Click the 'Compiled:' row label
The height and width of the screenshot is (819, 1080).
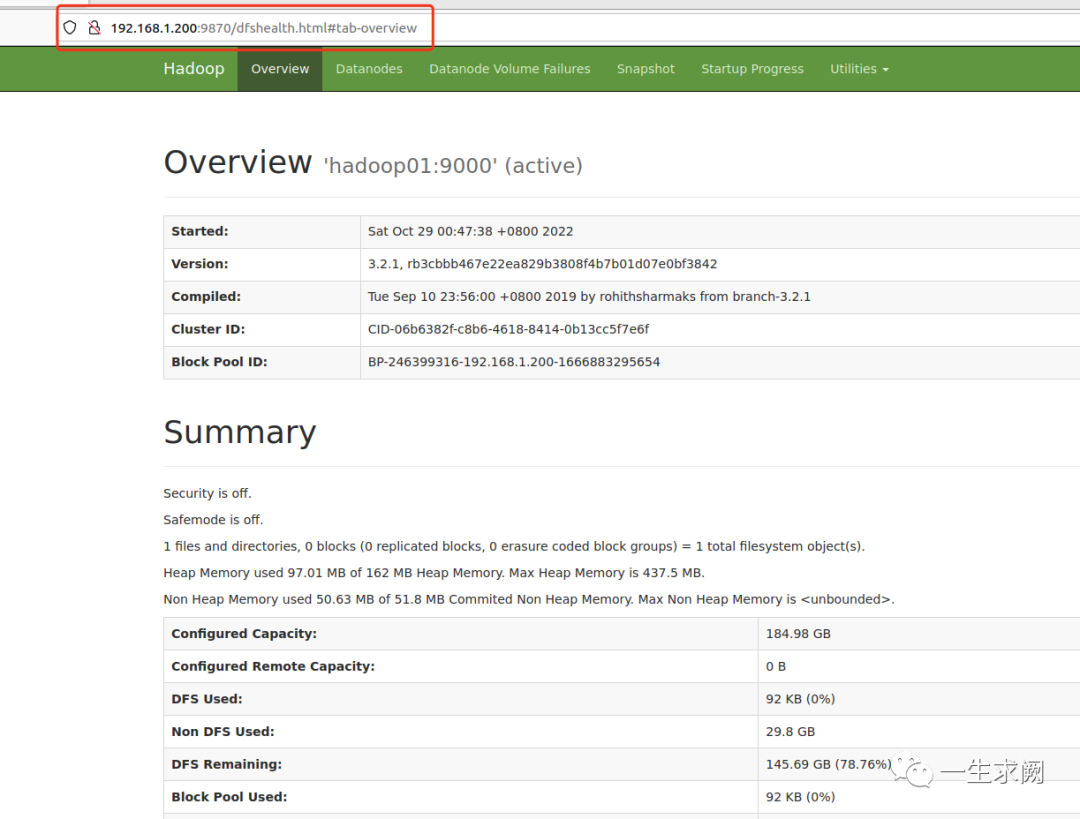point(206,297)
